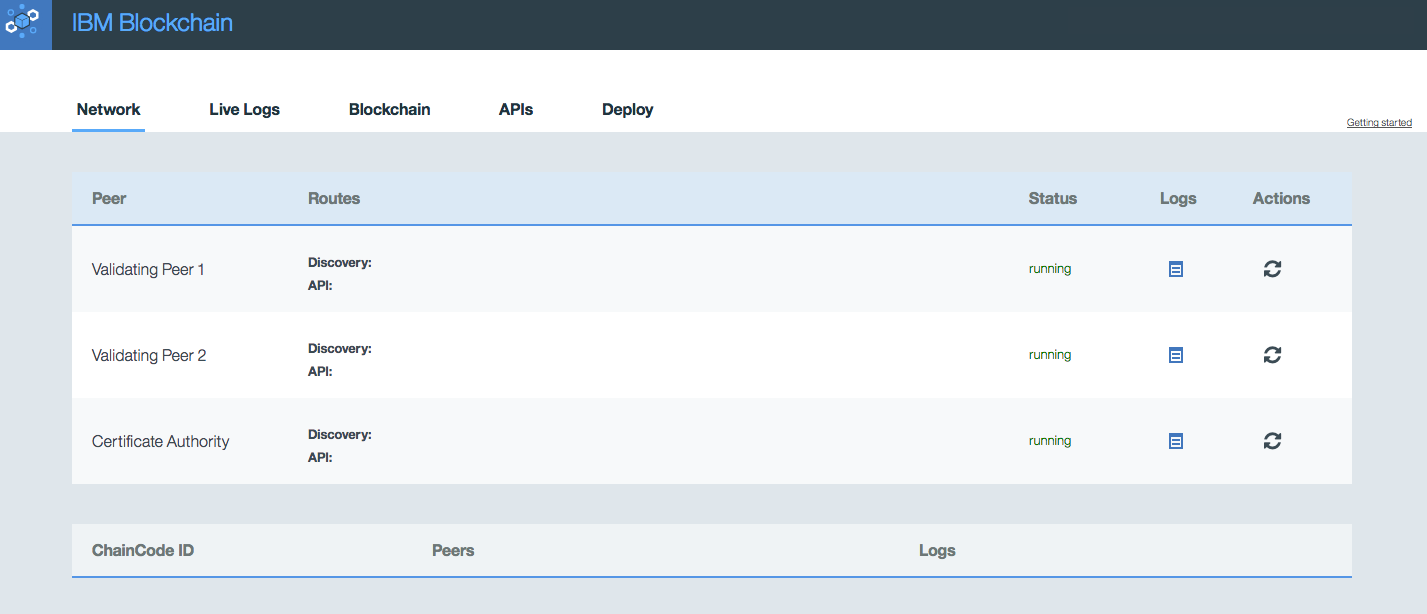1427x614 pixels.
Task: Go to the APIs tab
Action: coord(516,110)
